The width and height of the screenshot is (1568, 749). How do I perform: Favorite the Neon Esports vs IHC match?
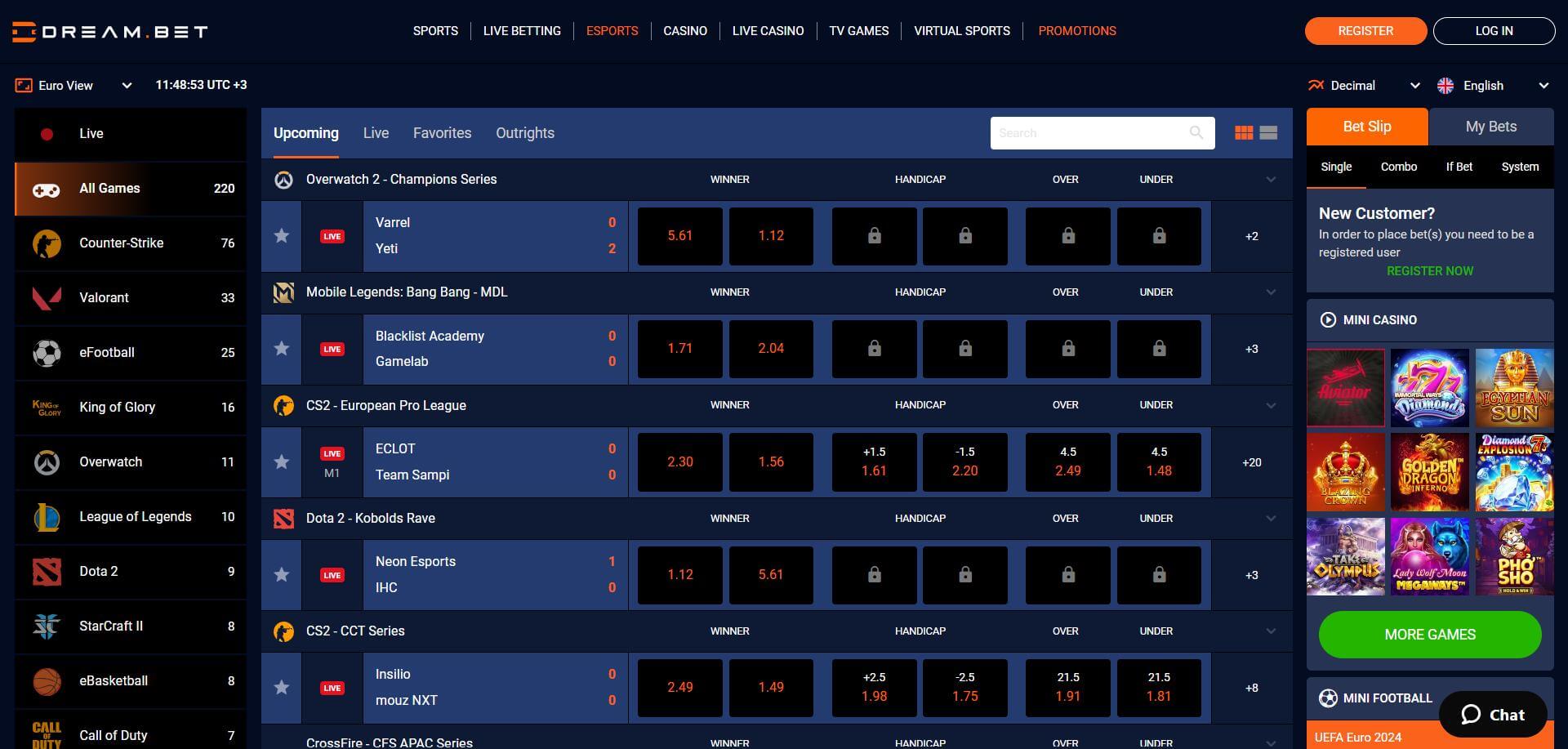point(281,574)
